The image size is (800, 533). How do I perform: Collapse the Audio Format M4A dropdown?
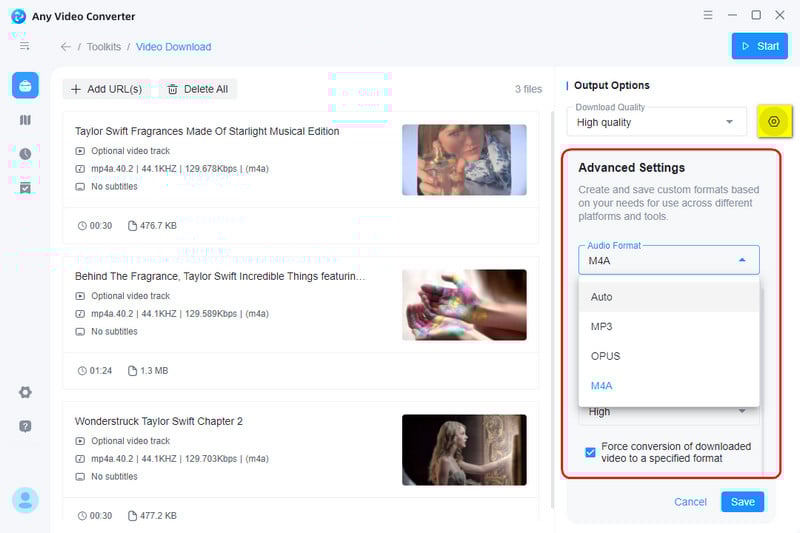coord(669,260)
